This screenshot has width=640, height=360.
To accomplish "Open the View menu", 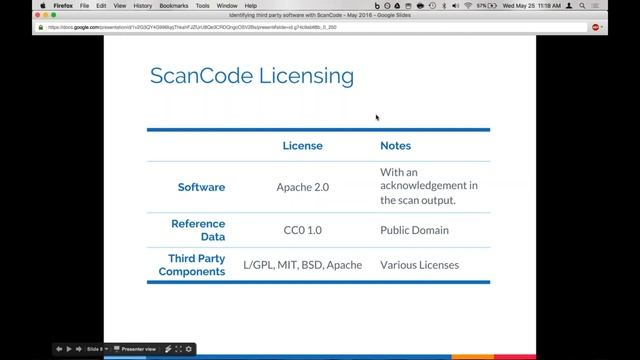I will pos(120,6).
